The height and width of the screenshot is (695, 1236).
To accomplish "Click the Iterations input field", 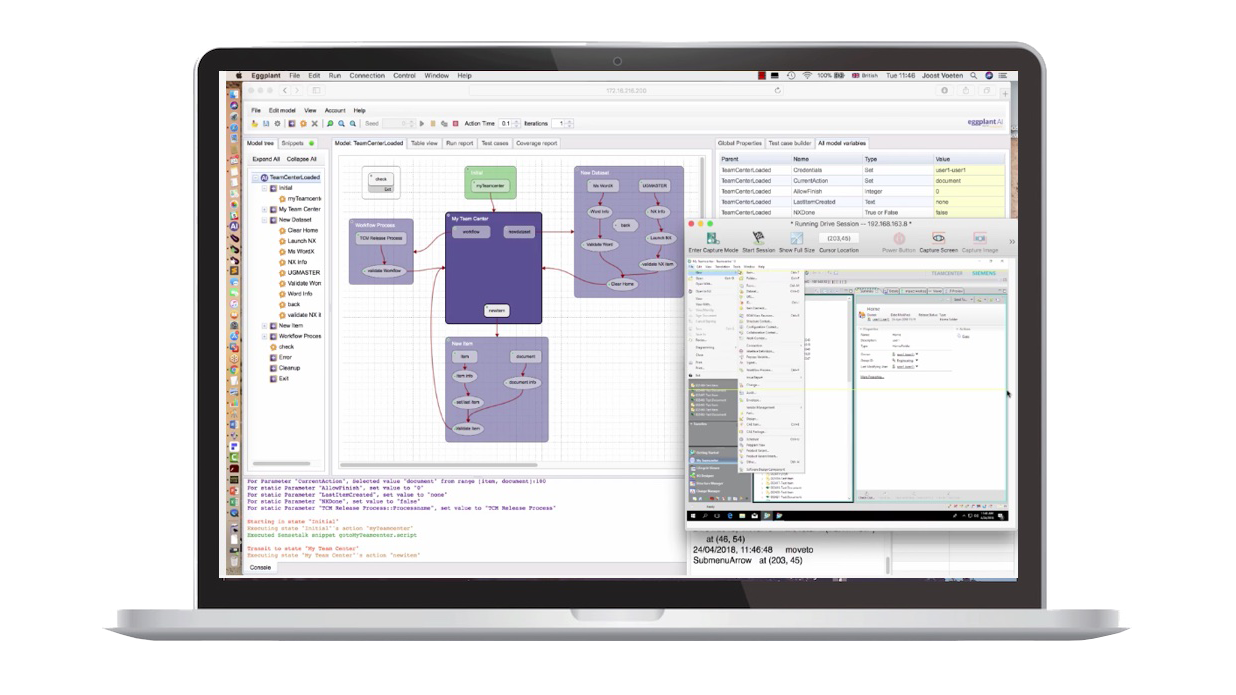I will (558, 123).
